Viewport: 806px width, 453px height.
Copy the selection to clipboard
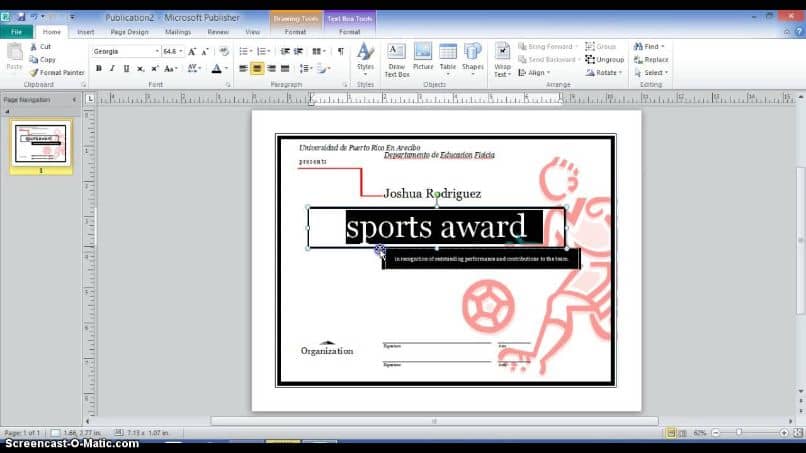(43, 60)
